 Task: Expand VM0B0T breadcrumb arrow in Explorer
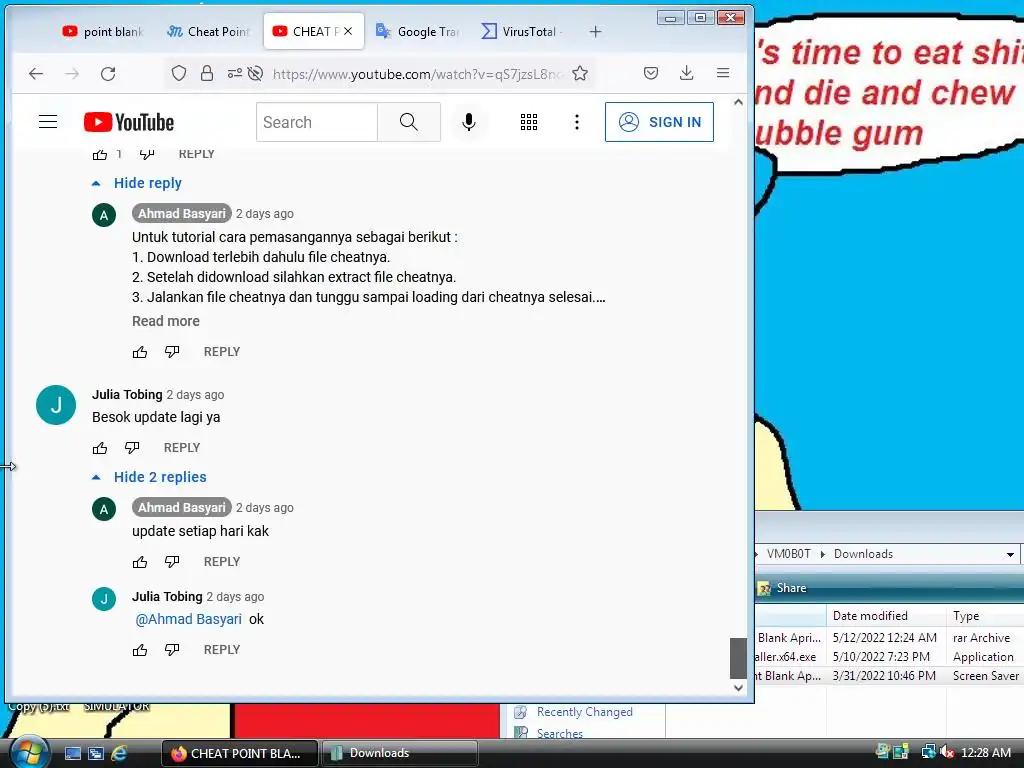point(822,554)
